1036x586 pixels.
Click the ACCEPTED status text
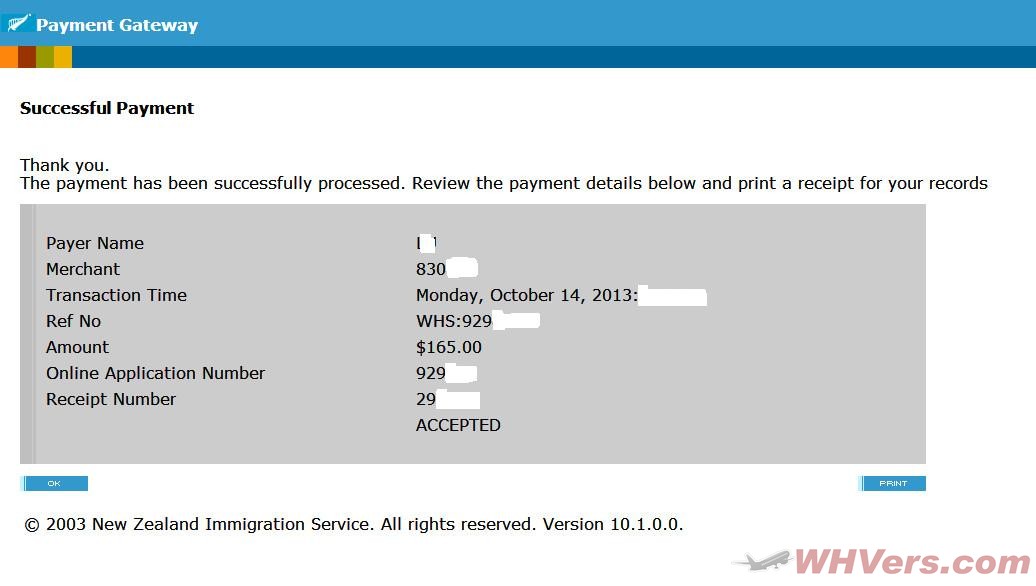pyautogui.click(x=458, y=425)
